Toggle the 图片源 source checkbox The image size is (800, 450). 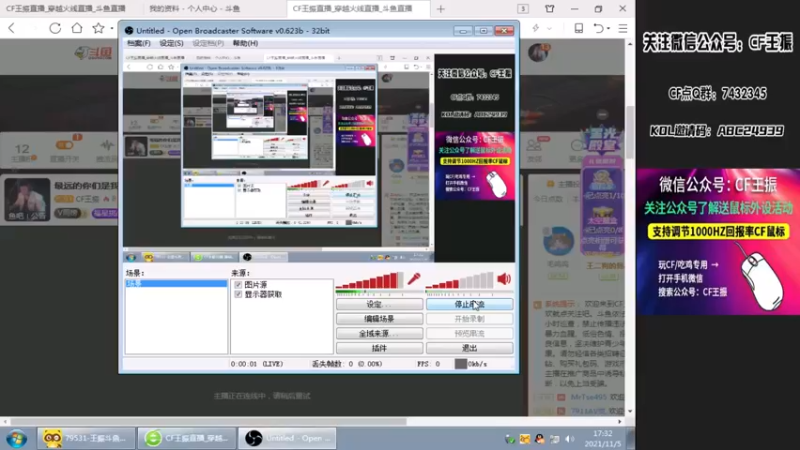coord(238,285)
